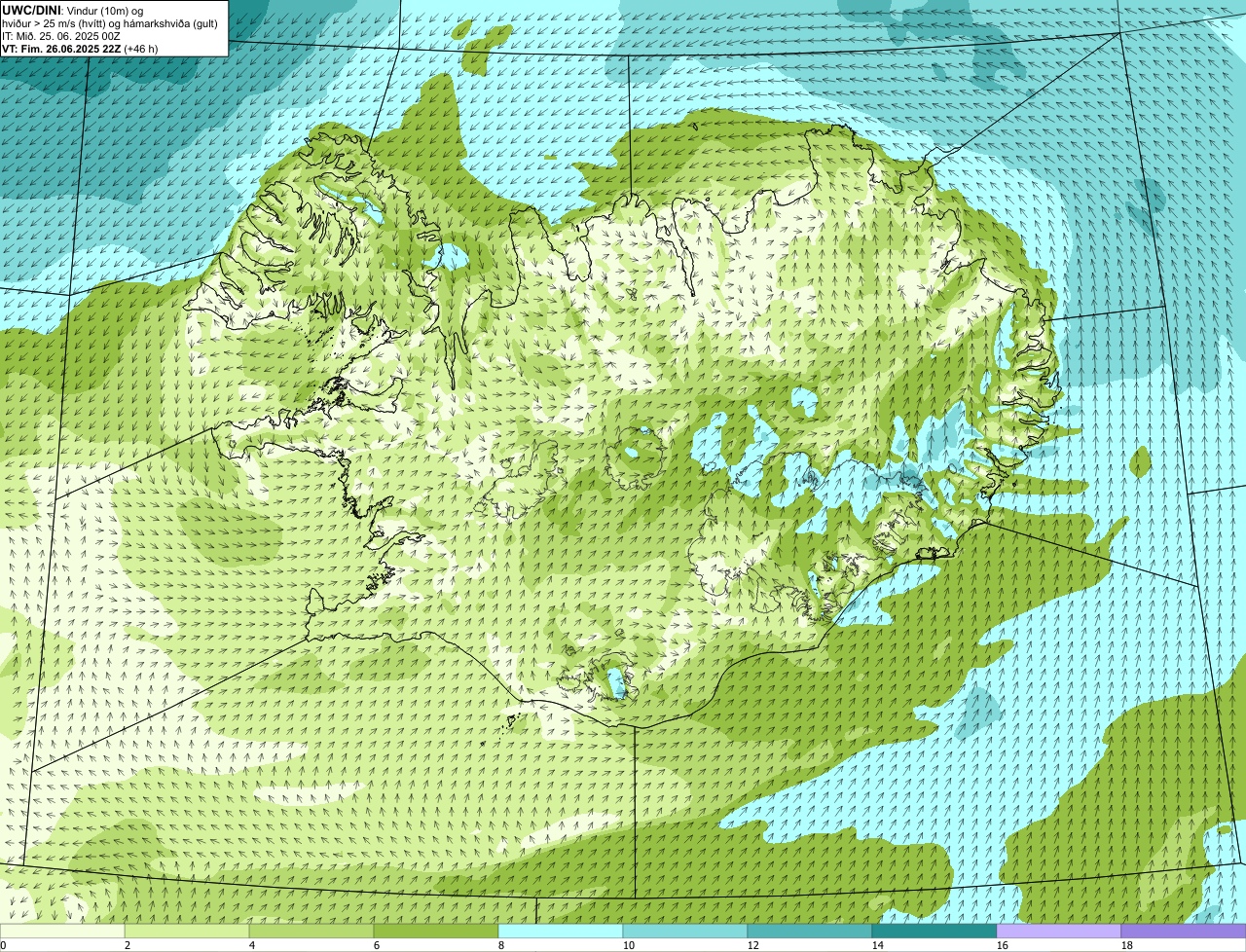Pick the lavender 16–18 m/s legend swatch
This screenshot has width=1246, height=952.
pos(1059,932)
